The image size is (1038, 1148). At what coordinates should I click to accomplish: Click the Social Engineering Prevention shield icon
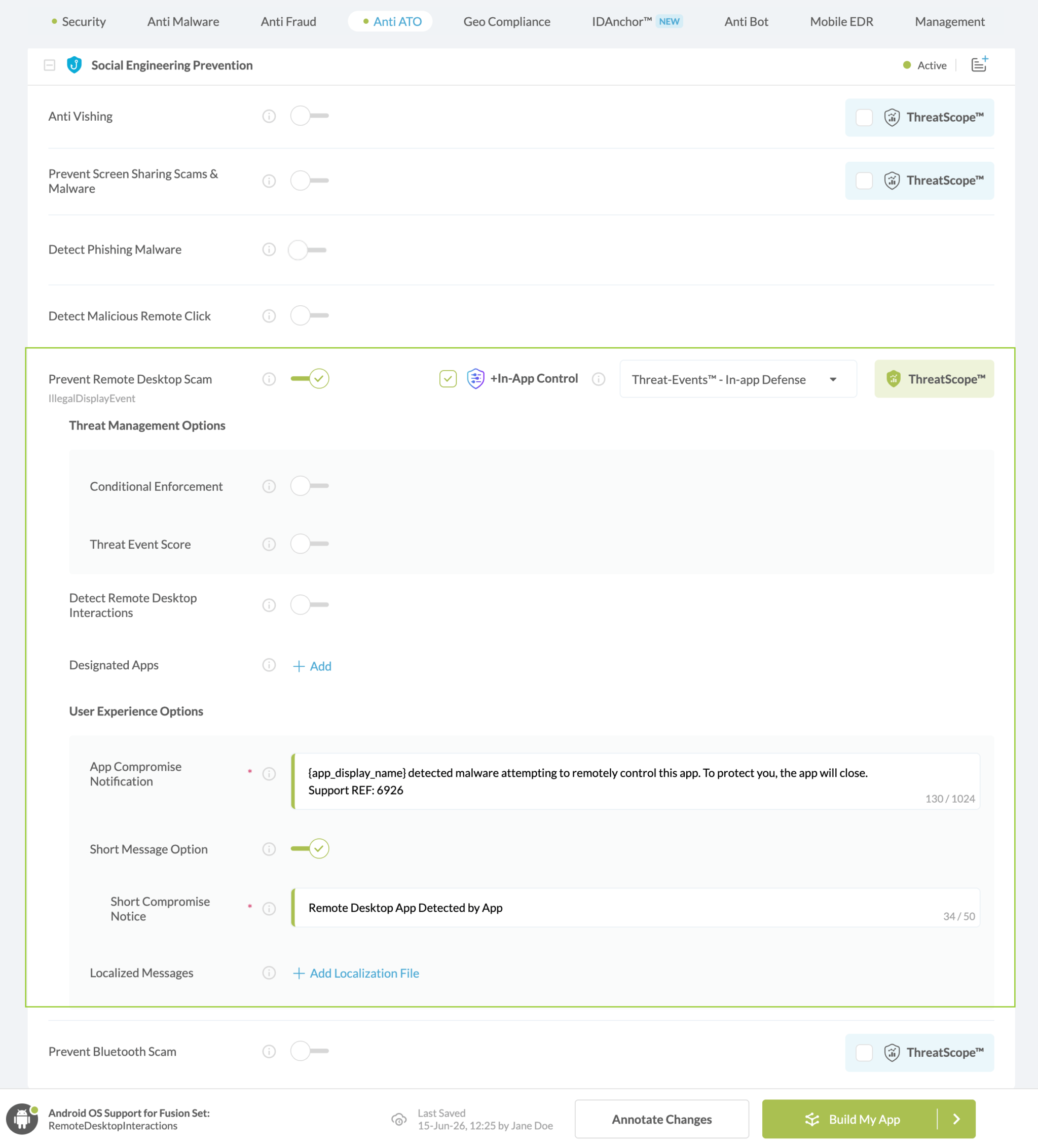coord(74,65)
